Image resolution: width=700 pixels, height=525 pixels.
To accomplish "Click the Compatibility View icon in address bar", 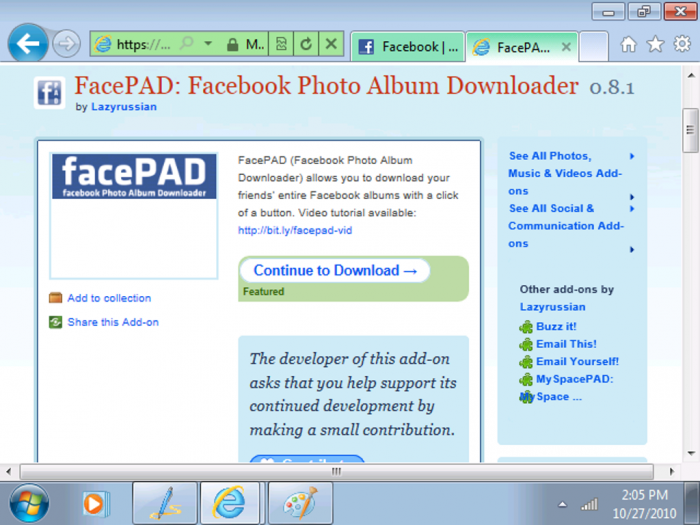I will pyautogui.click(x=281, y=44).
